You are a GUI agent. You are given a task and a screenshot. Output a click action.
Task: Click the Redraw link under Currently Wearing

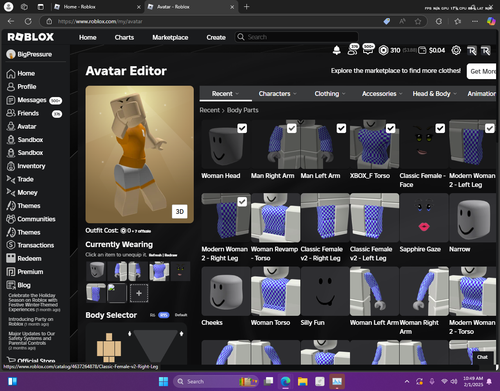click(171, 255)
